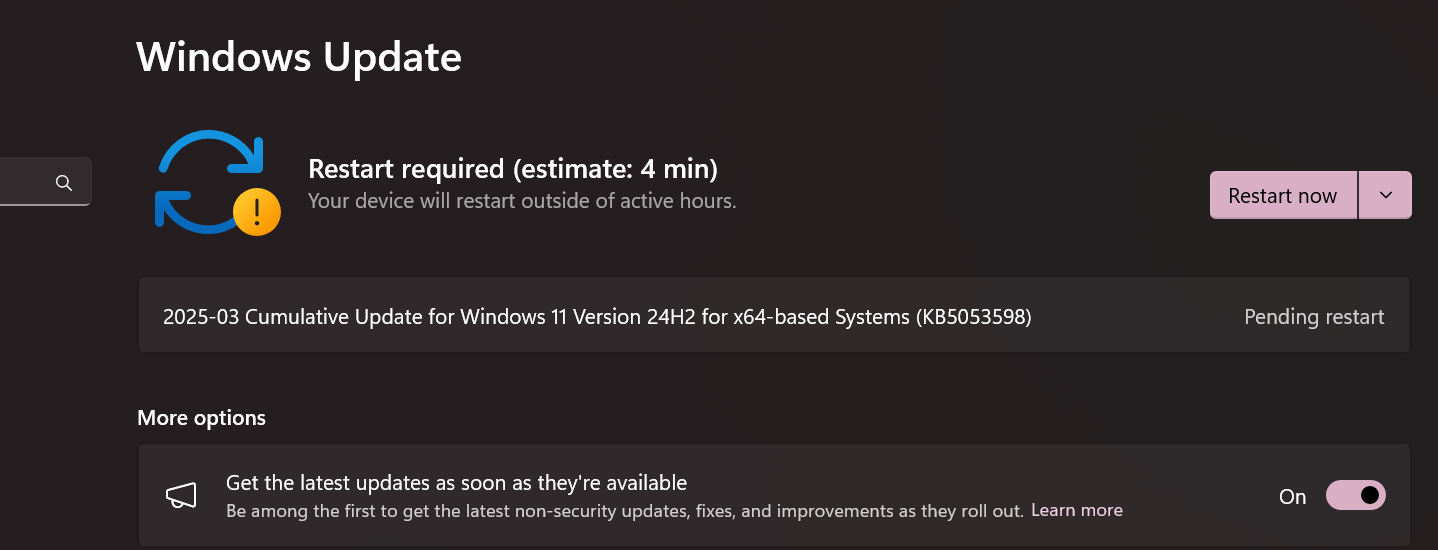Click the blue sync arrows update icon
1438x550 pixels.
210,182
